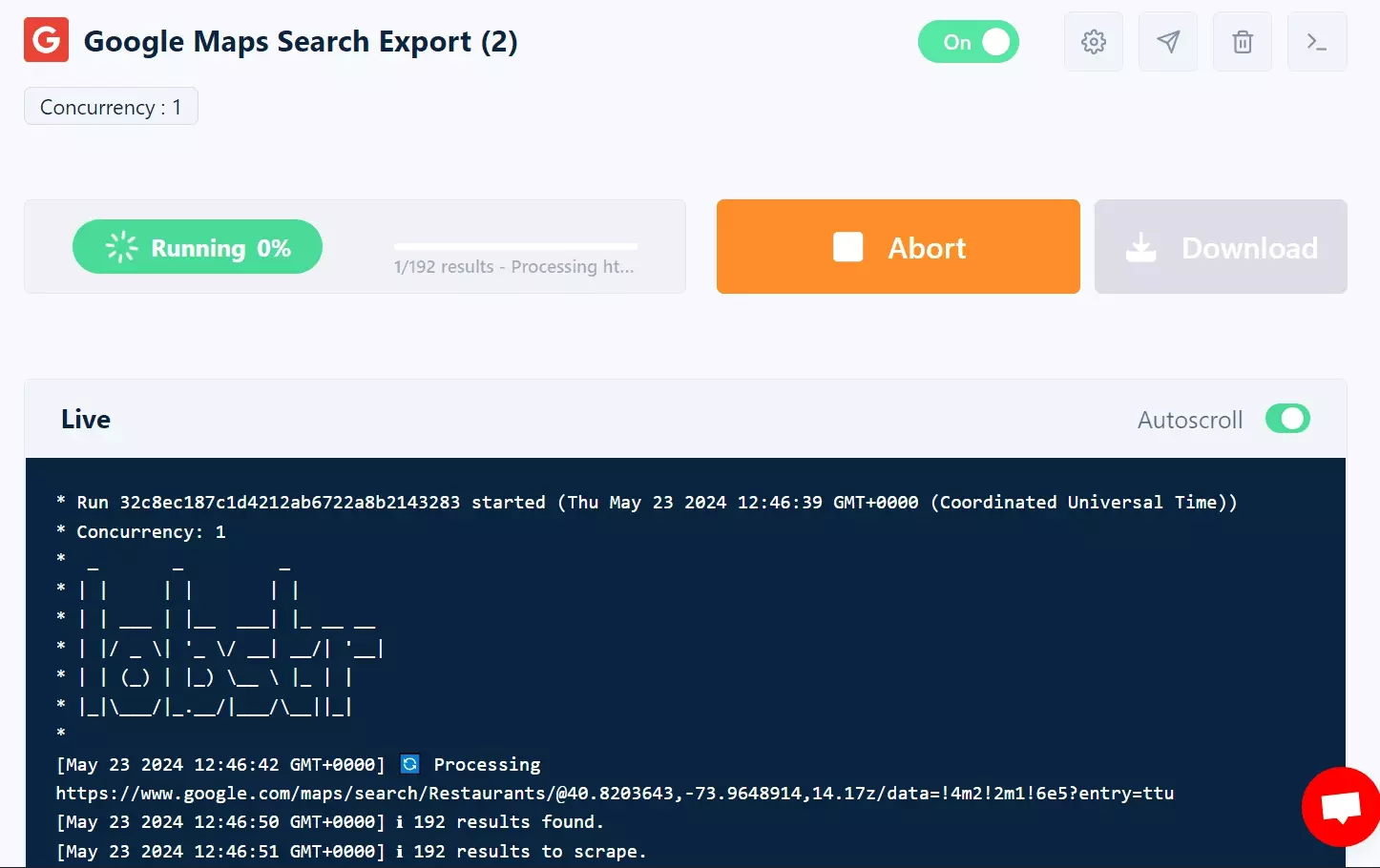Click the white stop square in Abort
The height and width of the screenshot is (868, 1380).
847,247
